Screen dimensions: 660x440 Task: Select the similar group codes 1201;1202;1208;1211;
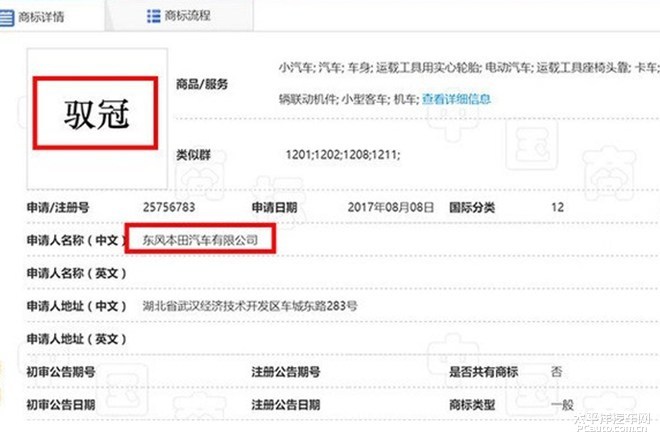tap(343, 155)
